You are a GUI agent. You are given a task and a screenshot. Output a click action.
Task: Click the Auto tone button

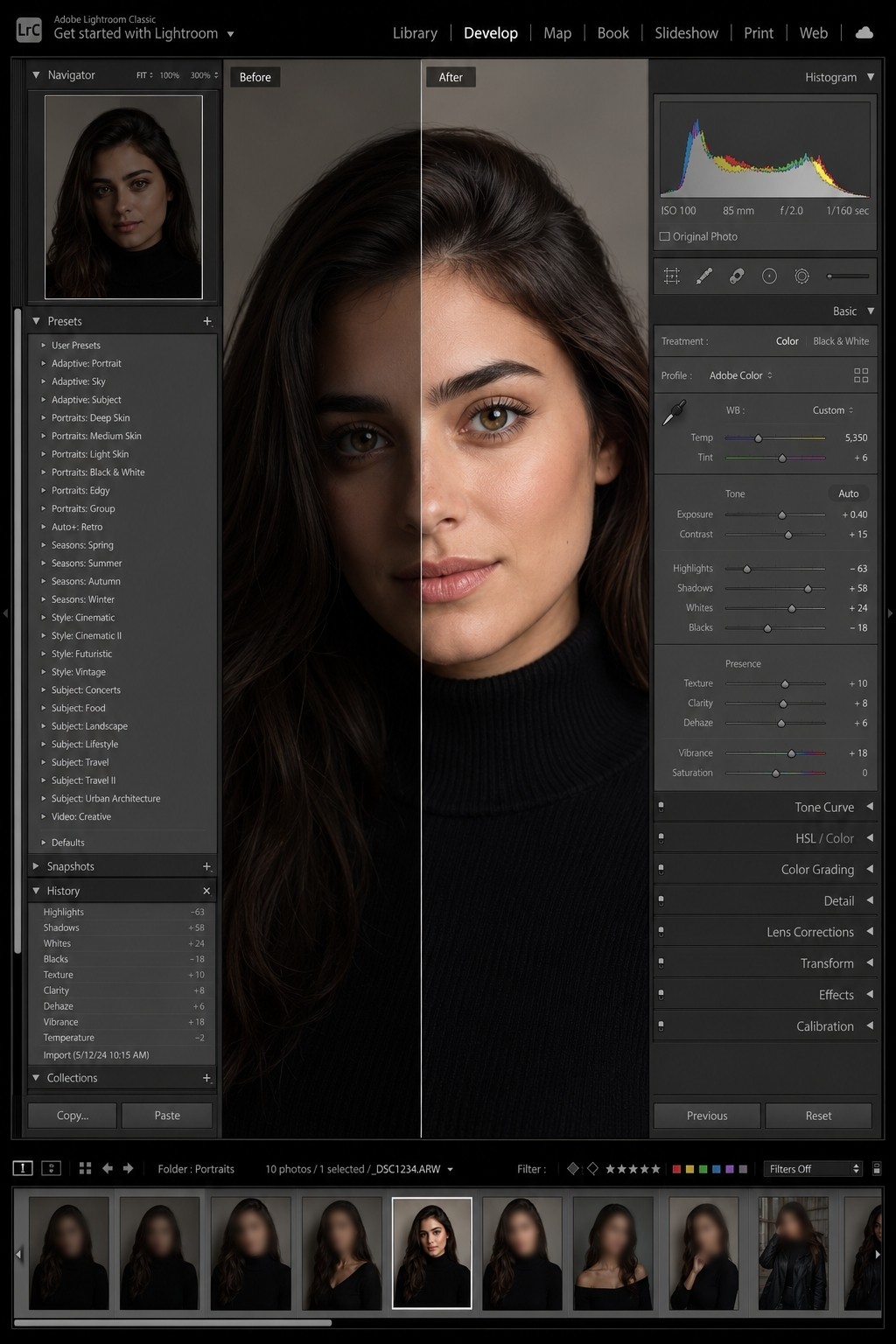[848, 493]
